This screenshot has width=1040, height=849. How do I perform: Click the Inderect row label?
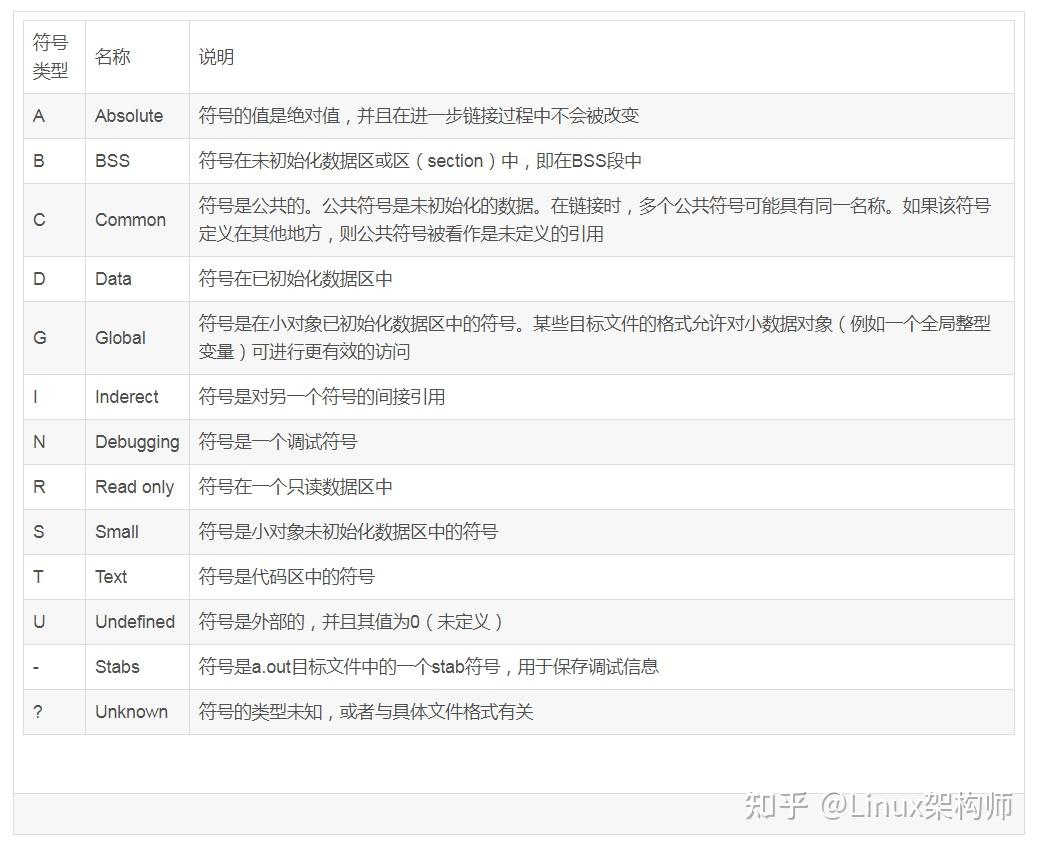[126, 397]
